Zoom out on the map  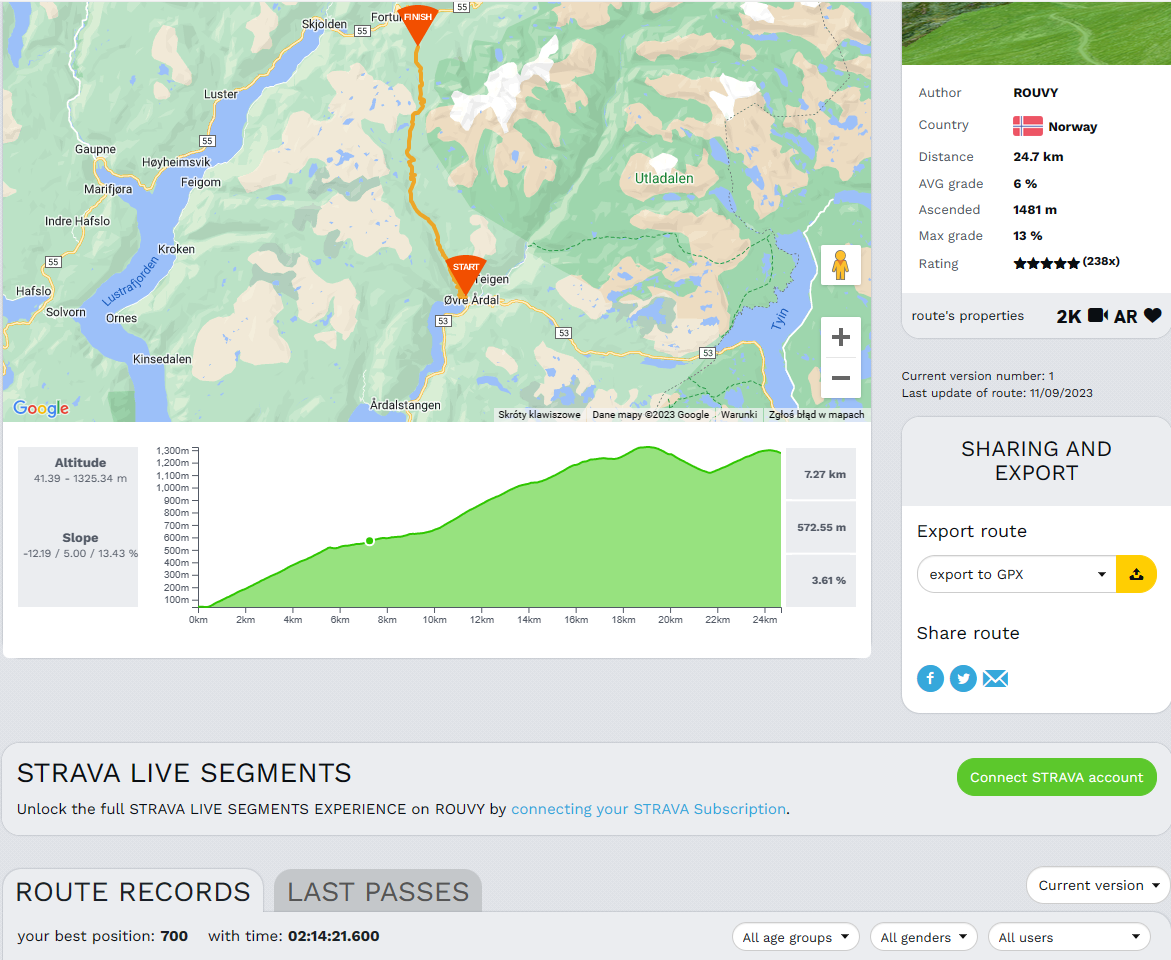[x=840, y=378]
